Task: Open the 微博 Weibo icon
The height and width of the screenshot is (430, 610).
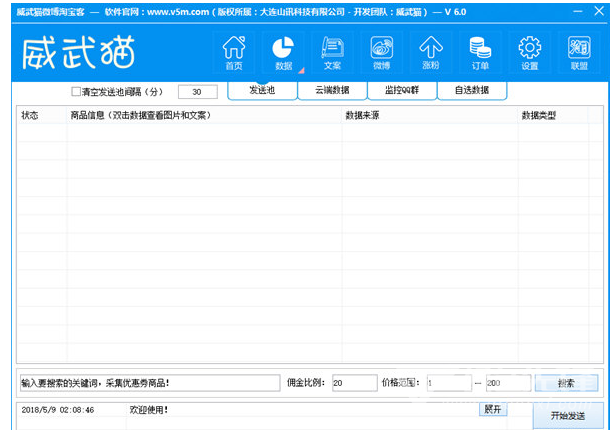Action: pyautogui.click(x=382, y=53)
